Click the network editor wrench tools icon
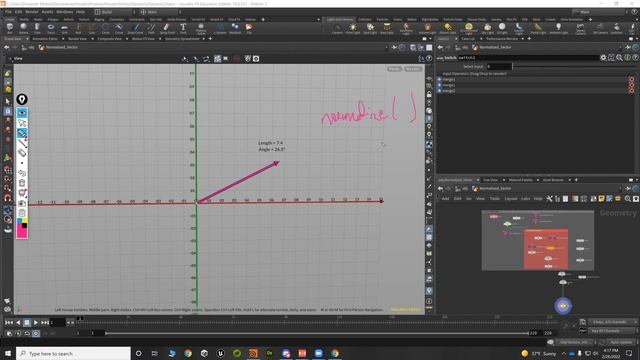Image resolution: width=640 pixels, height=360 pixels. (549, 199)
